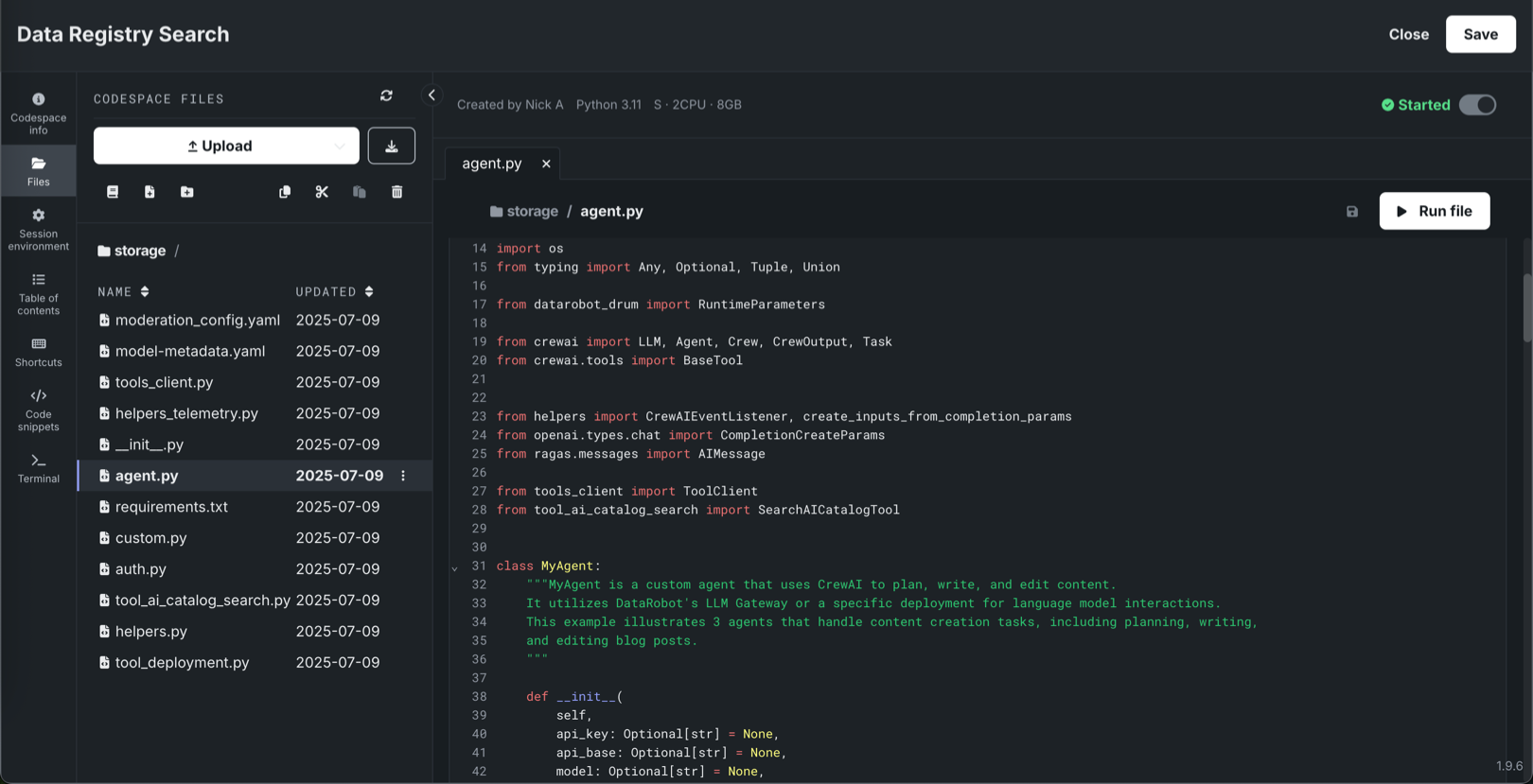Image resolution: width=1533 pixels, height=784 pixels.
Task: Click the download files icon button
Action: (391, 146)
